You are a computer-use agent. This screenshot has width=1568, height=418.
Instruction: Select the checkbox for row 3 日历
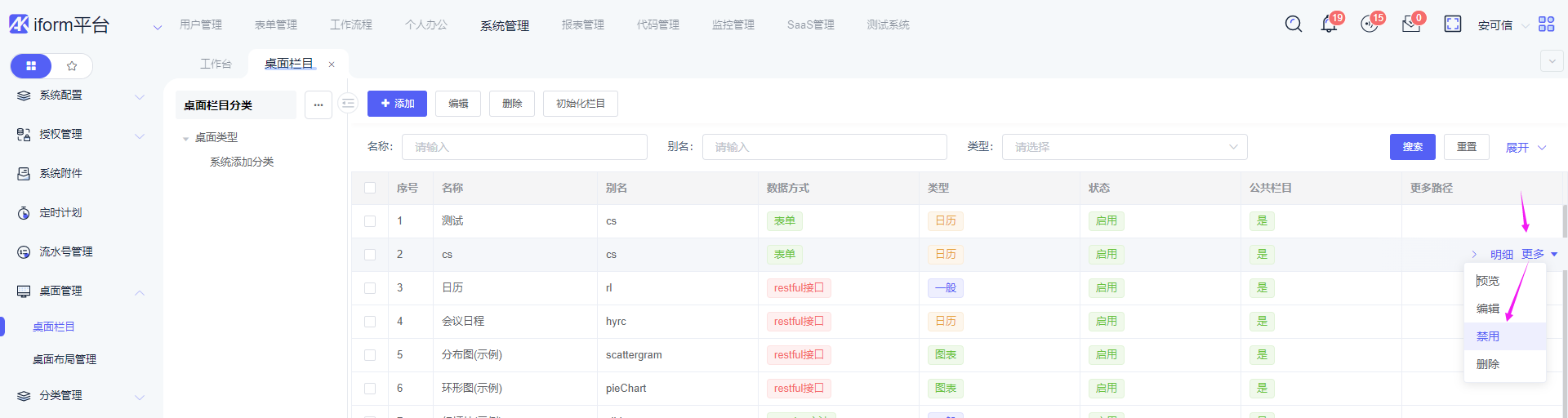[370, 288]
